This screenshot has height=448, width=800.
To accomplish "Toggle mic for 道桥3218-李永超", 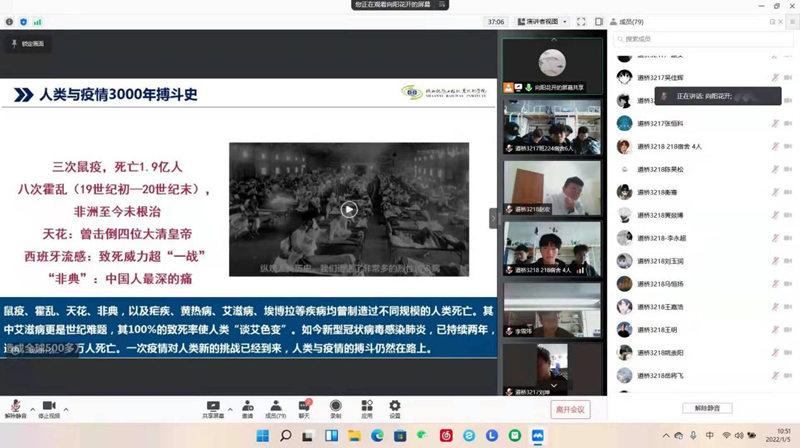I will click(775, 238).
